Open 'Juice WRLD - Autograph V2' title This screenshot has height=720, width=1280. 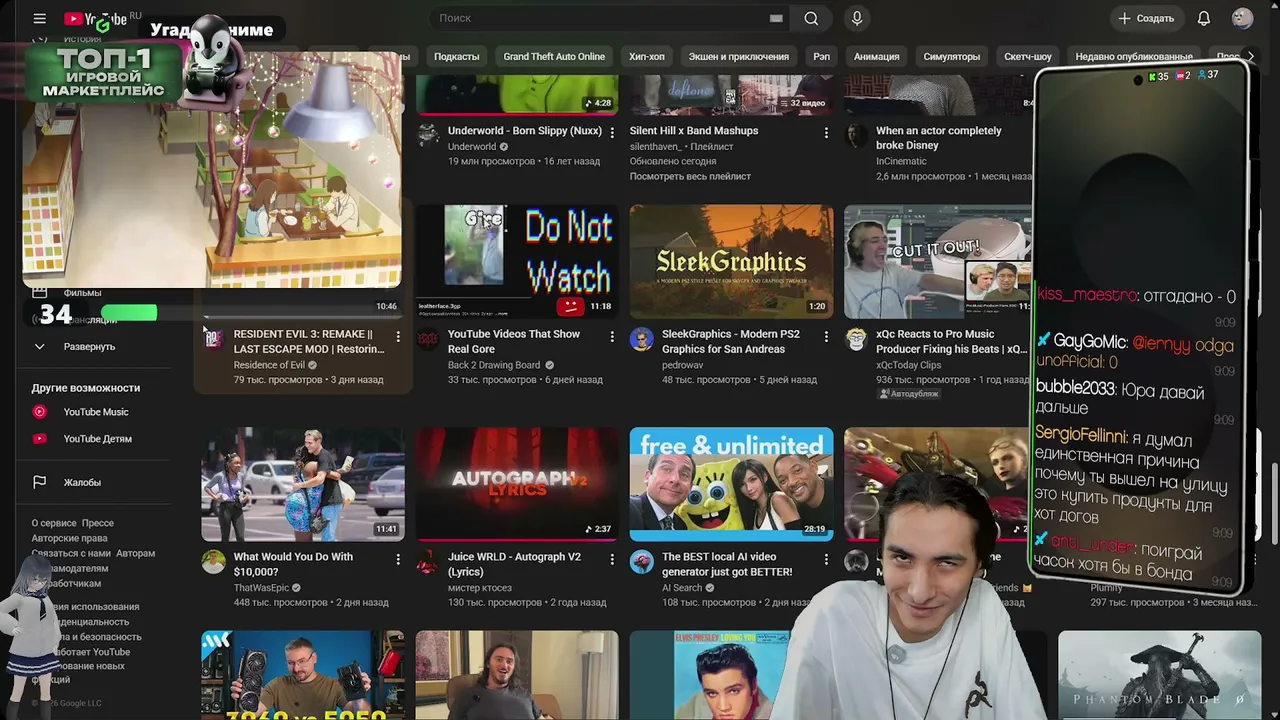point(514,564)
